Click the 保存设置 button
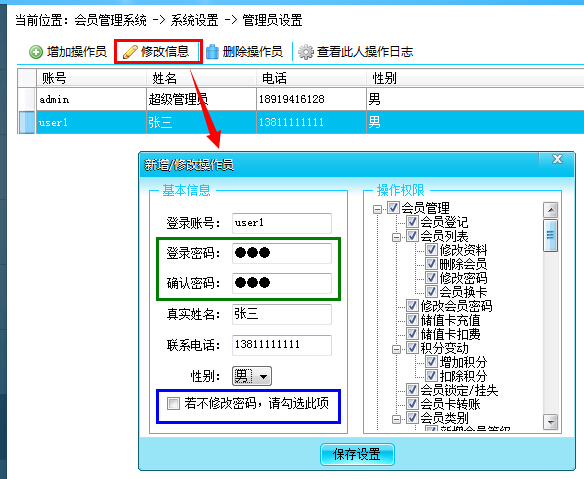584x479 pixels. 357,454
